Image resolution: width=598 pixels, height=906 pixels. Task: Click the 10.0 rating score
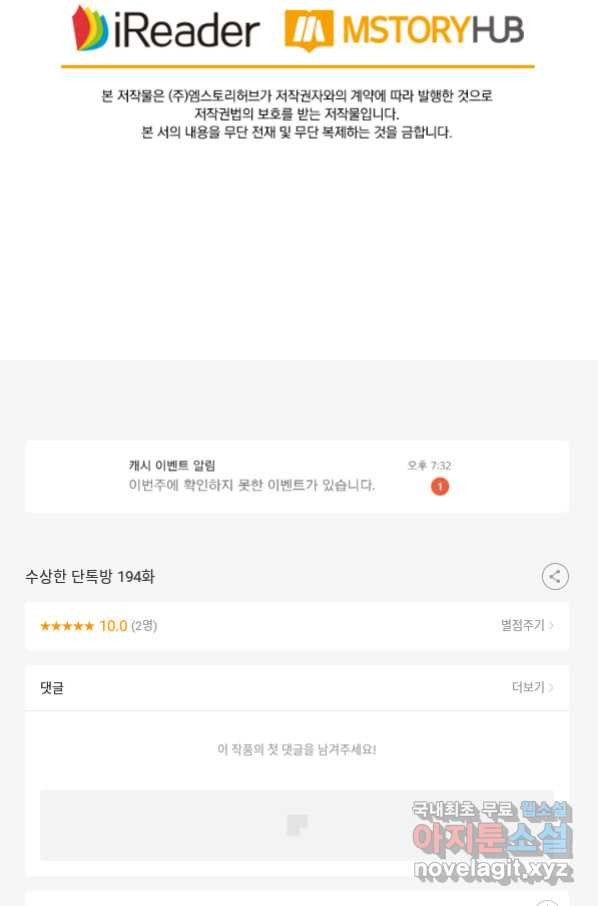(x=113, y=626)
